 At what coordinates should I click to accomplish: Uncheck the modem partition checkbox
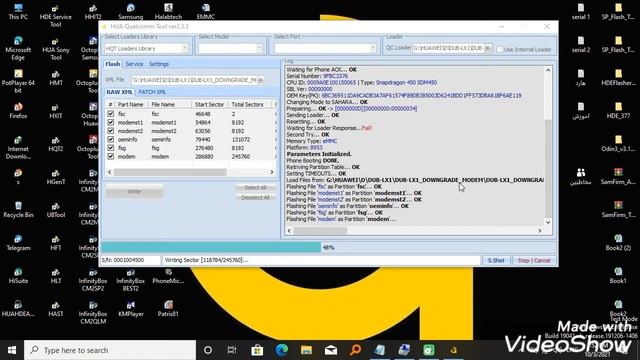pyautogui.click(x=111, y=156)
